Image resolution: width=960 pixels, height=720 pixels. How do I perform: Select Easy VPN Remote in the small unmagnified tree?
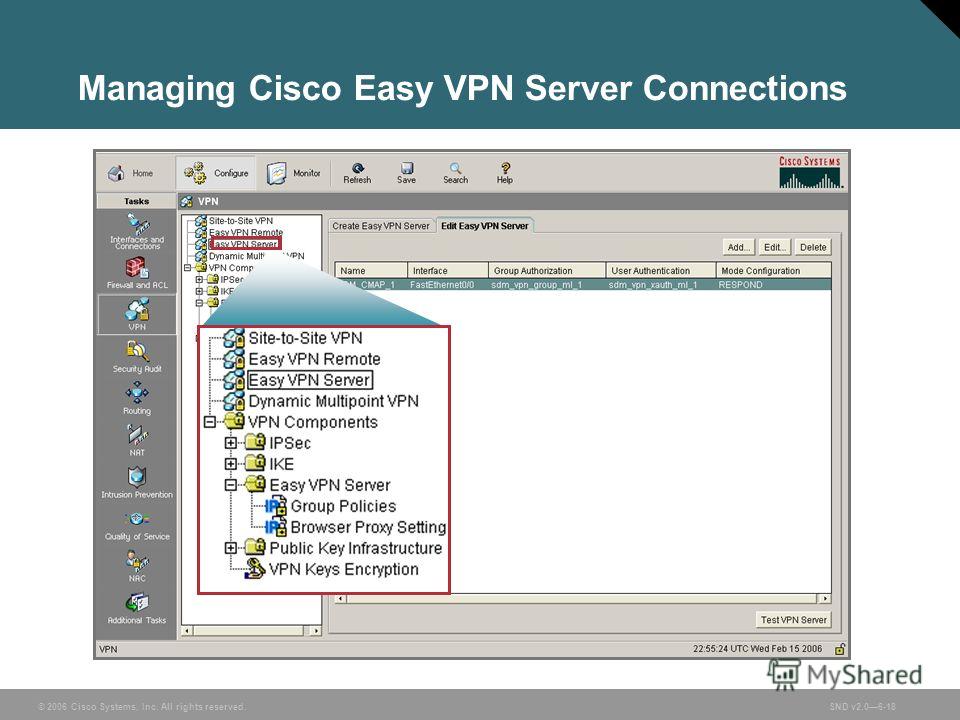coord(246,233)
